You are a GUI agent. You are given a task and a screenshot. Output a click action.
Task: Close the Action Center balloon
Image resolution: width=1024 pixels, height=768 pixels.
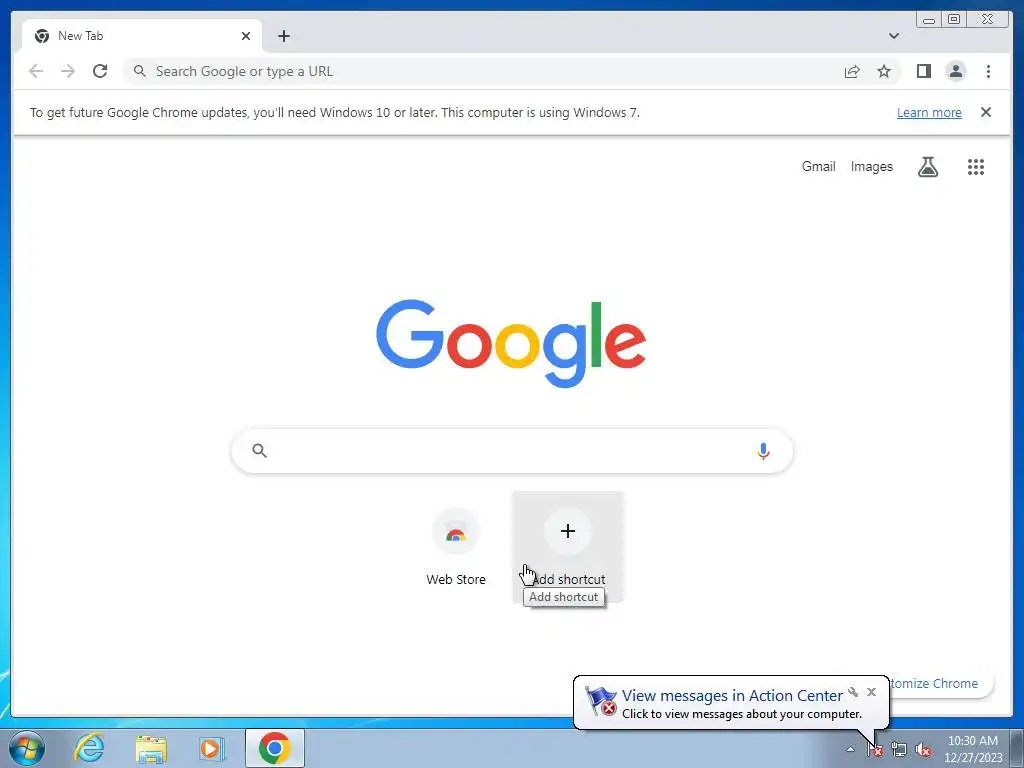click(x=871, y=692)
